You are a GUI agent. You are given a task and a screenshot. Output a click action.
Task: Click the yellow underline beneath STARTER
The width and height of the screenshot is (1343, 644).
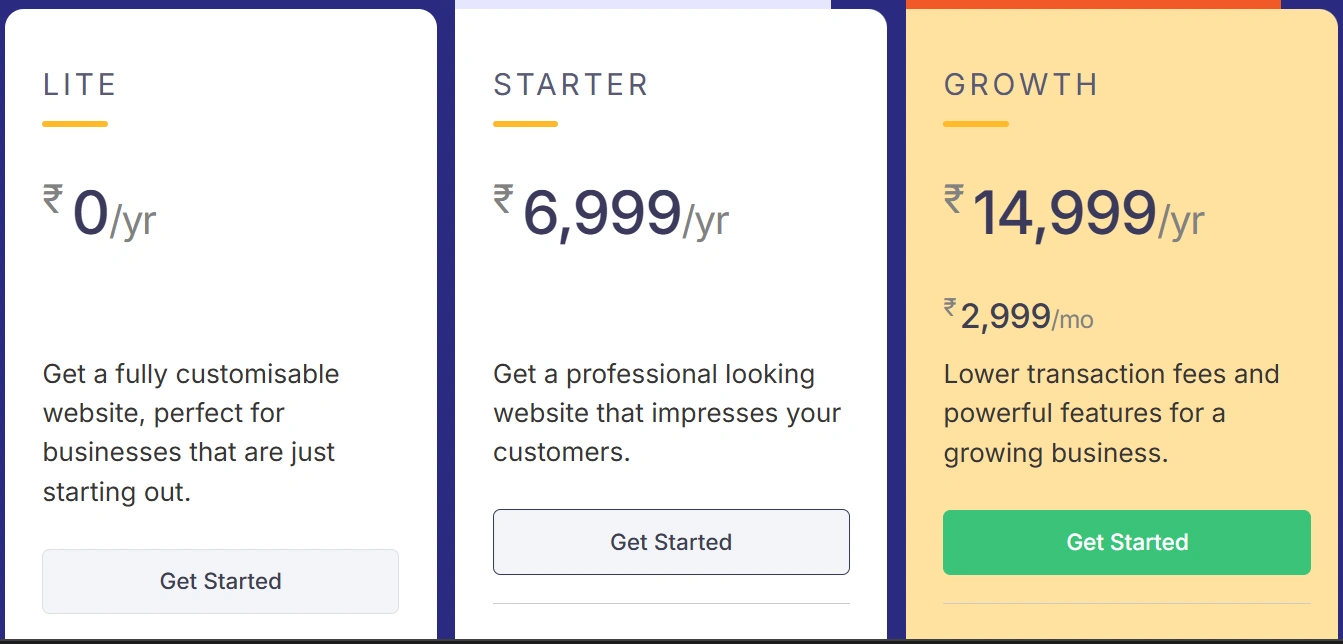pos(525,124)
